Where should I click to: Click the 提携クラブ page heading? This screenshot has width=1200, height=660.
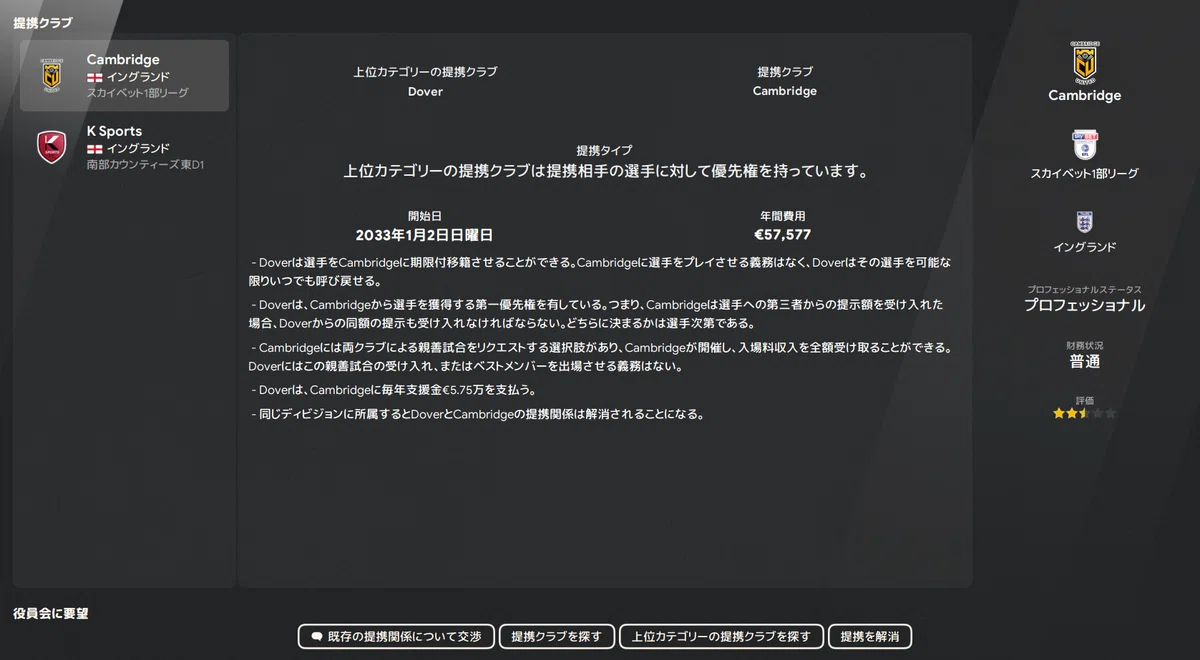pyautogui.click(x=43, y=22)
